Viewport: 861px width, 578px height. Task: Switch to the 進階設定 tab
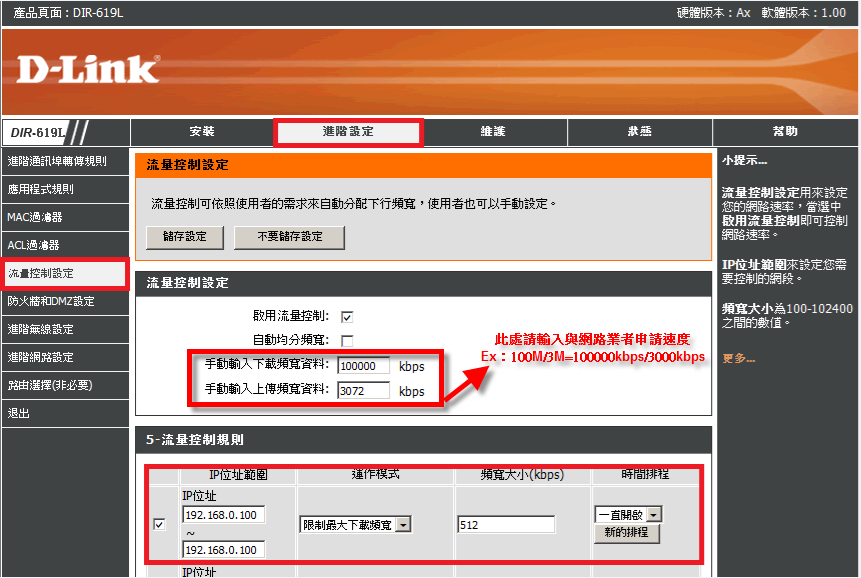[x=348, y=132]
